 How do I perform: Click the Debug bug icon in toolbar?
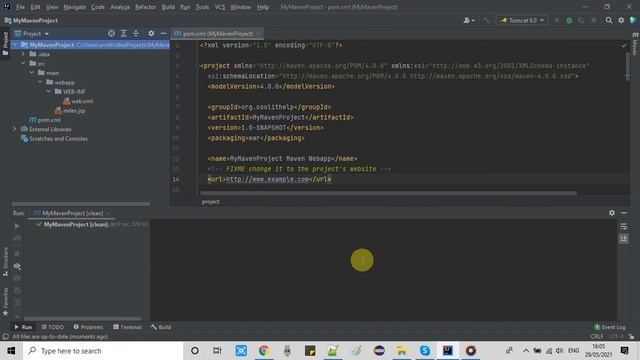click(569, 20)
